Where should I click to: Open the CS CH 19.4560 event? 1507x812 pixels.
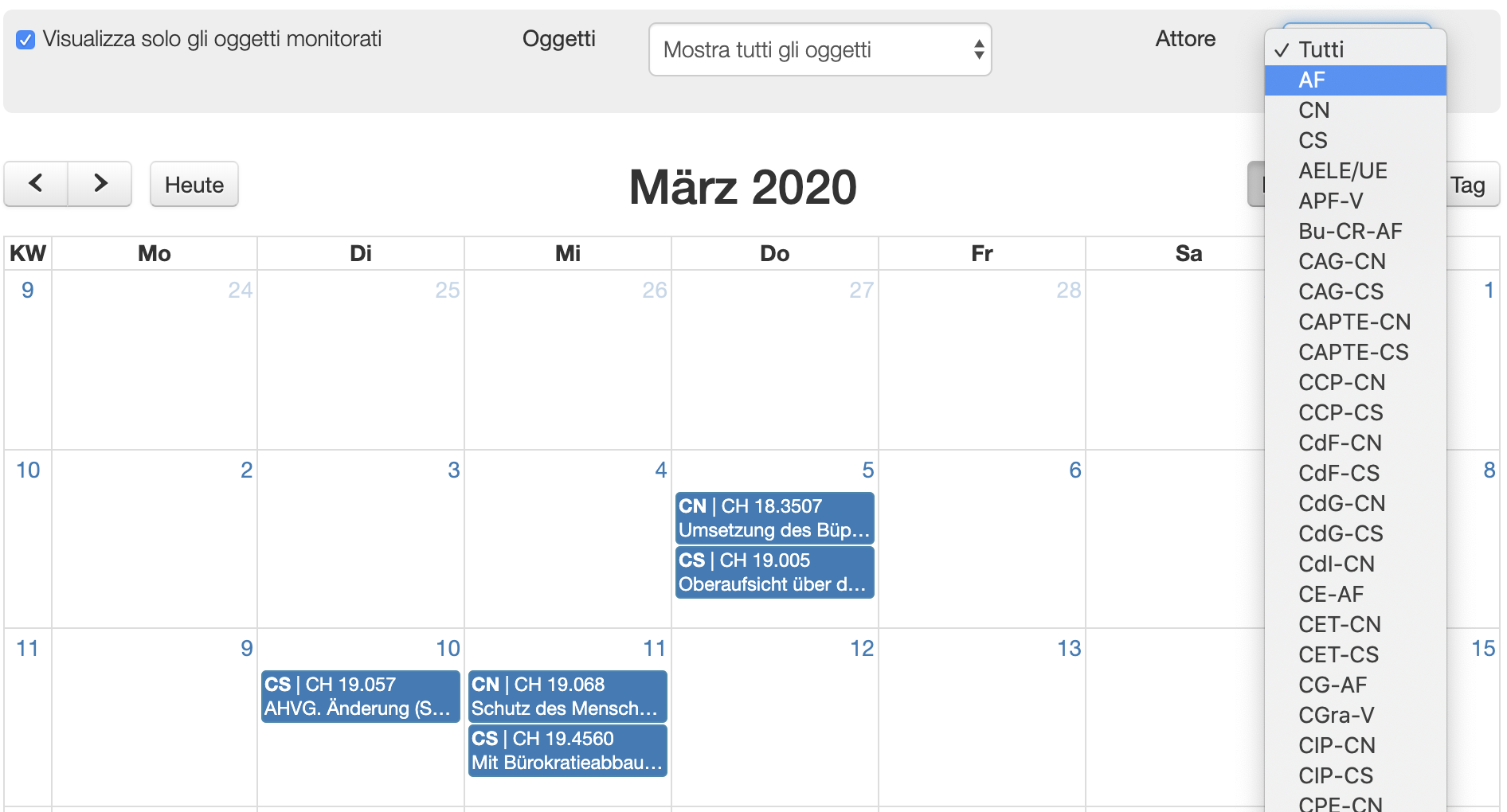click(x=567, y=751)
